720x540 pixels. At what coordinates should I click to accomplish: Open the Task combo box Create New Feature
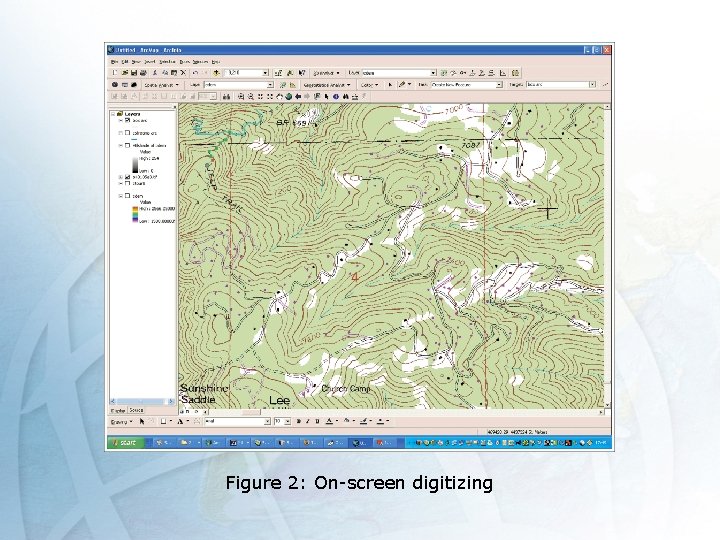click(x=467, y=84)
